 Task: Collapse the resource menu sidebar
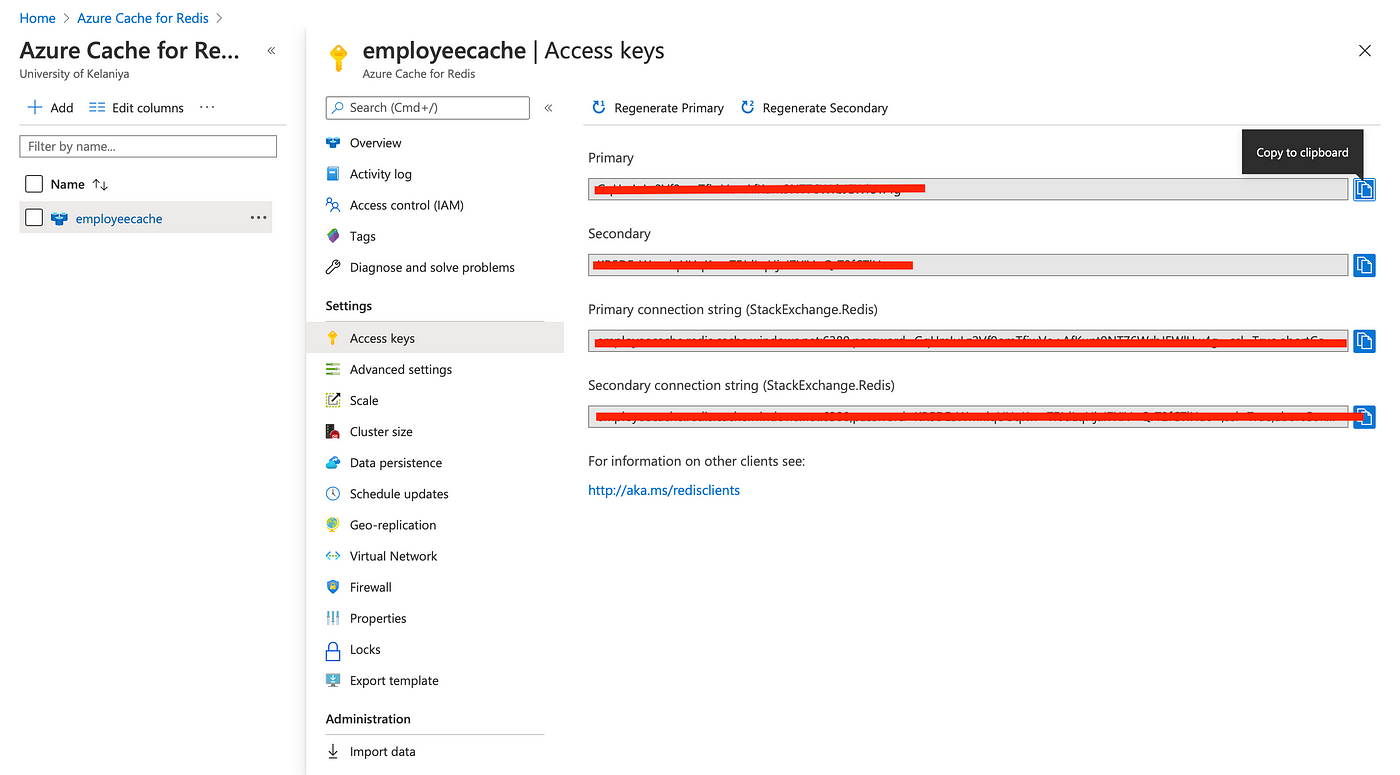click(548, 108)
